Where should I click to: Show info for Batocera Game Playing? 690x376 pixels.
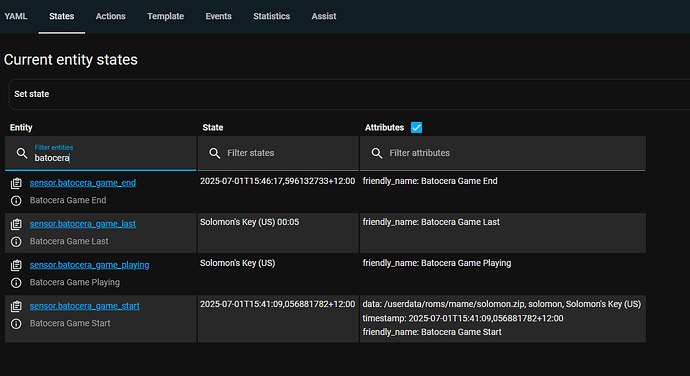point(16,283)
